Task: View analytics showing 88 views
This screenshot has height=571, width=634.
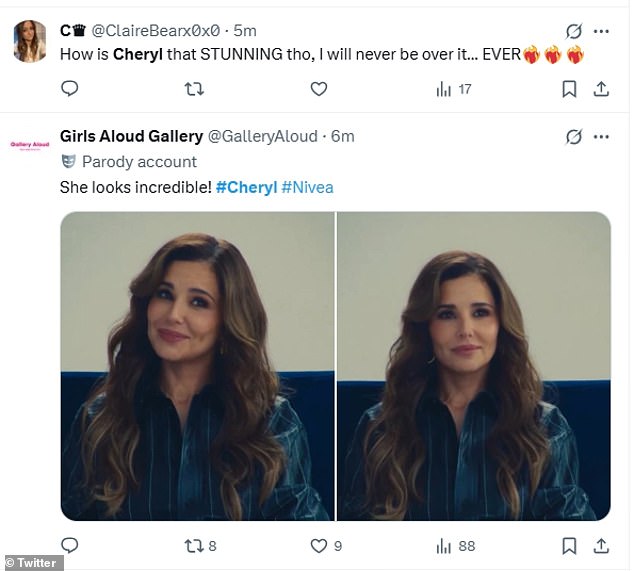Action: [x=455, y=546]
